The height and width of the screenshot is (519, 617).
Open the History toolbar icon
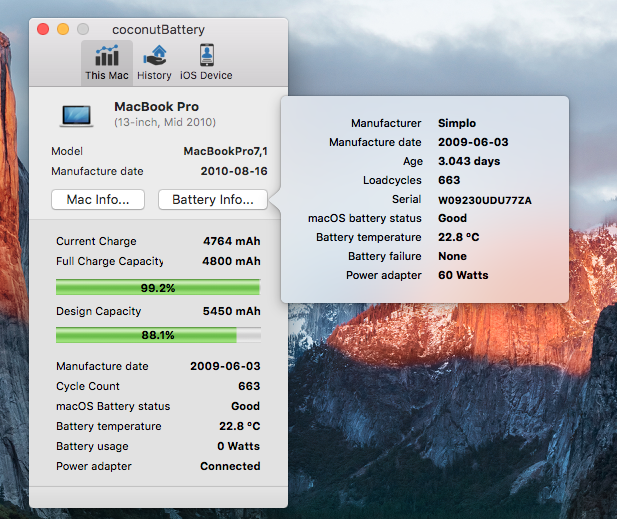154,63
